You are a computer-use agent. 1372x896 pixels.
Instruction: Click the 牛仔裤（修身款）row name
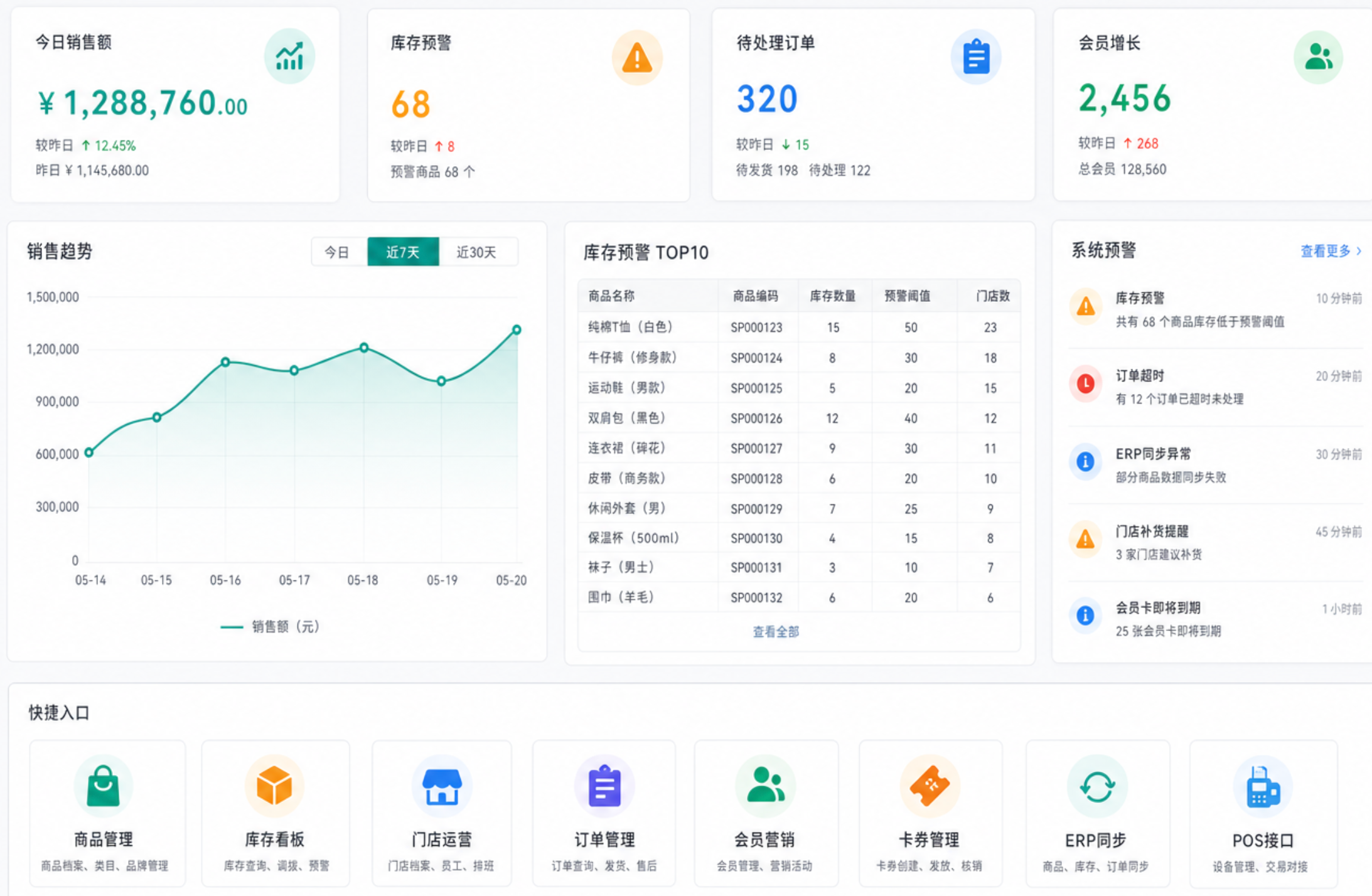click(x=633, y=358)
